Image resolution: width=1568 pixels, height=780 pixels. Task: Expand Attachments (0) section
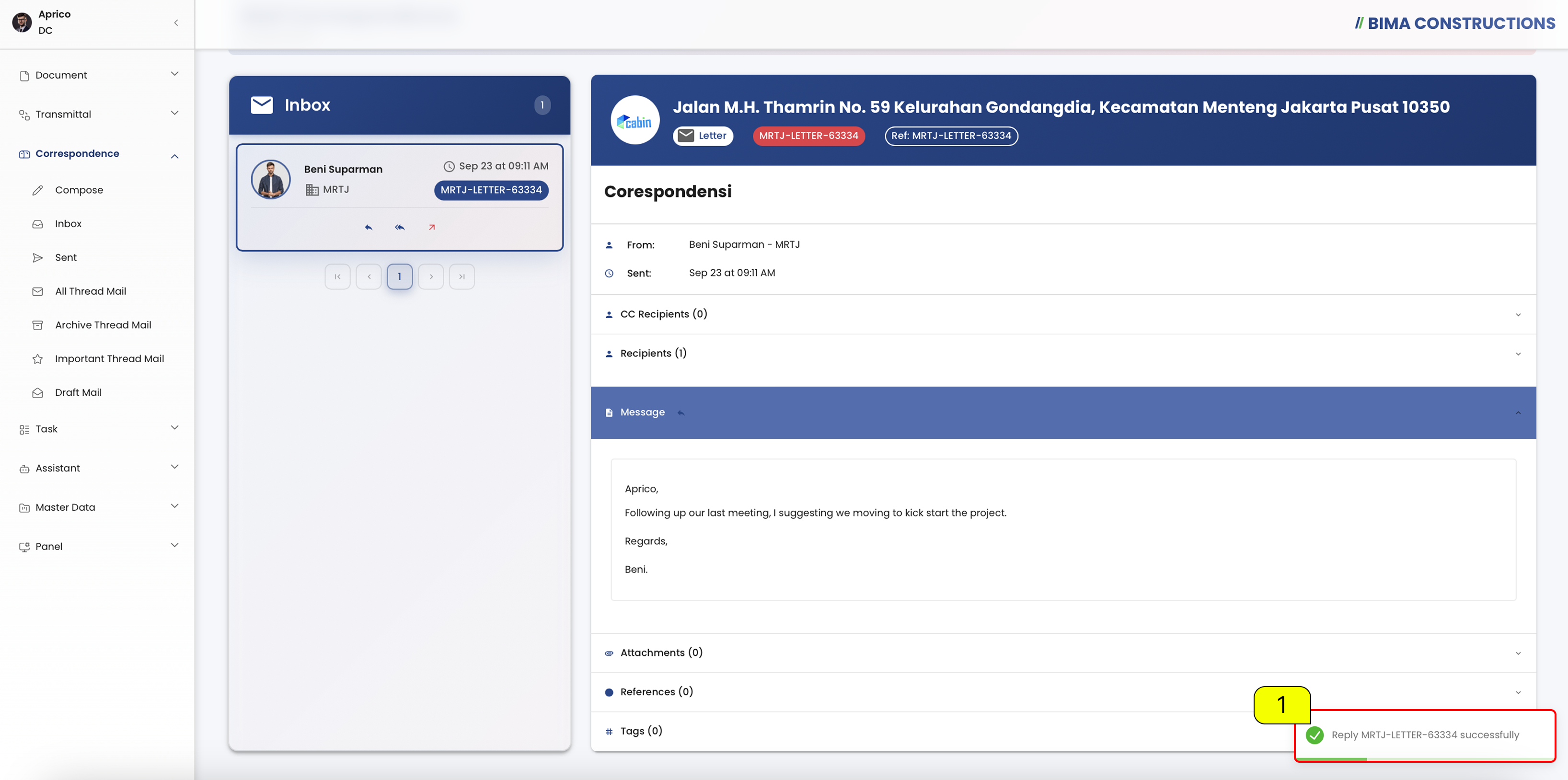1063,653
